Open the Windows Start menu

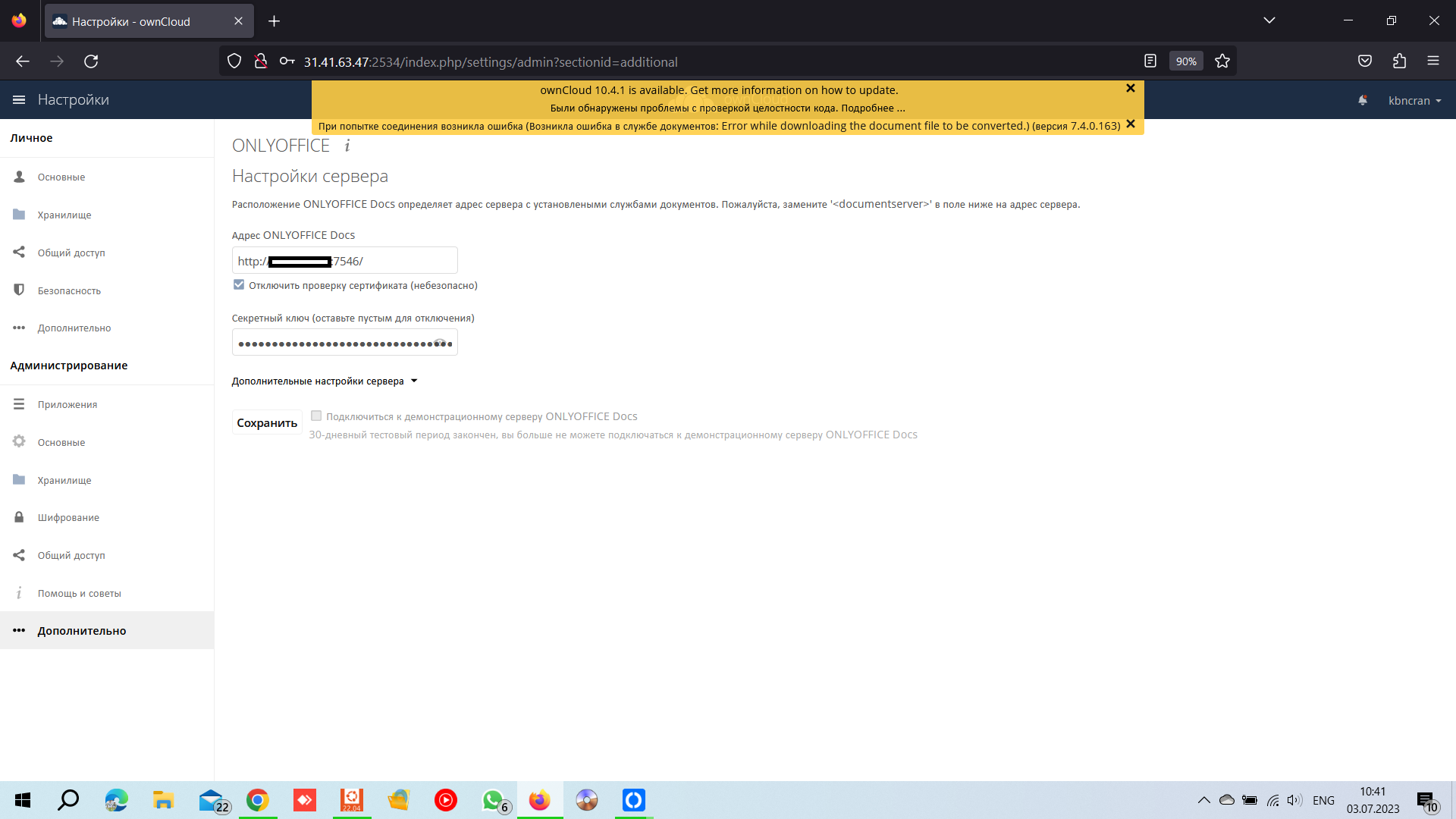coord(23,800)
